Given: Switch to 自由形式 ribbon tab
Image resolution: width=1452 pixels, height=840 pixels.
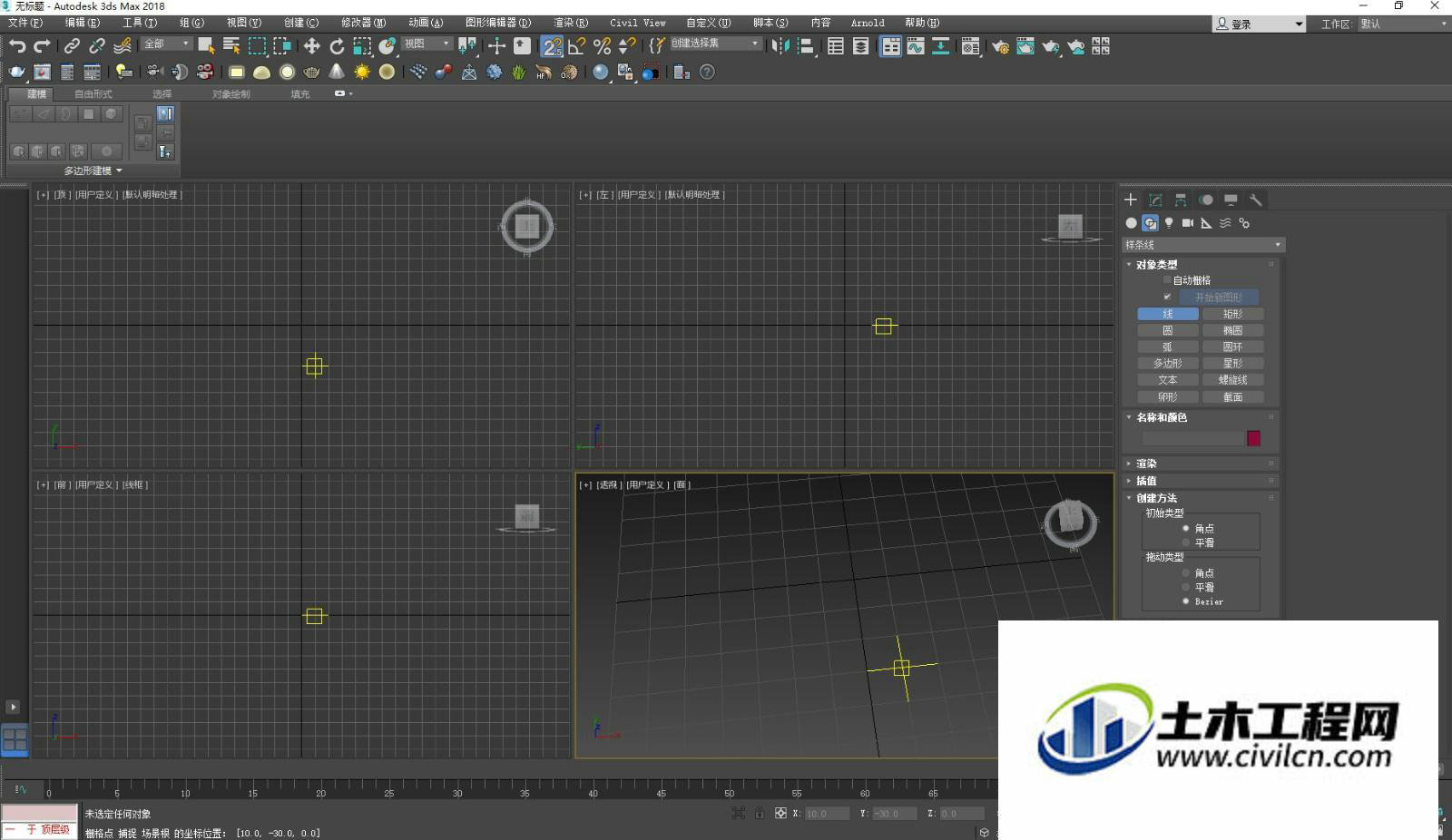Looking at the screenshot, I should [x=93, y=93].
